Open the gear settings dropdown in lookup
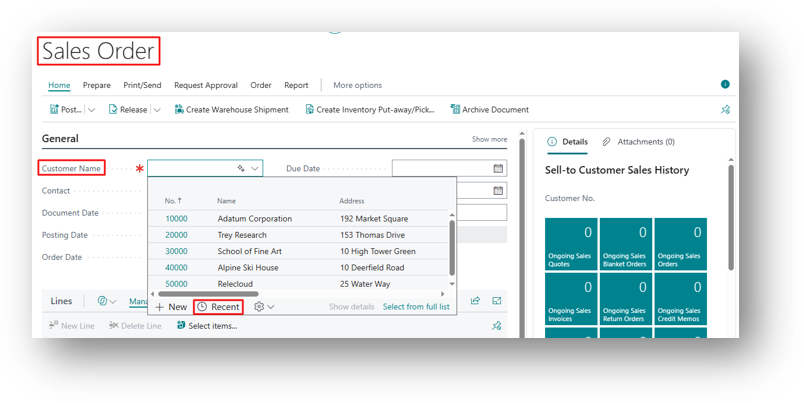The image size is (804, 403). coord(264,307)
